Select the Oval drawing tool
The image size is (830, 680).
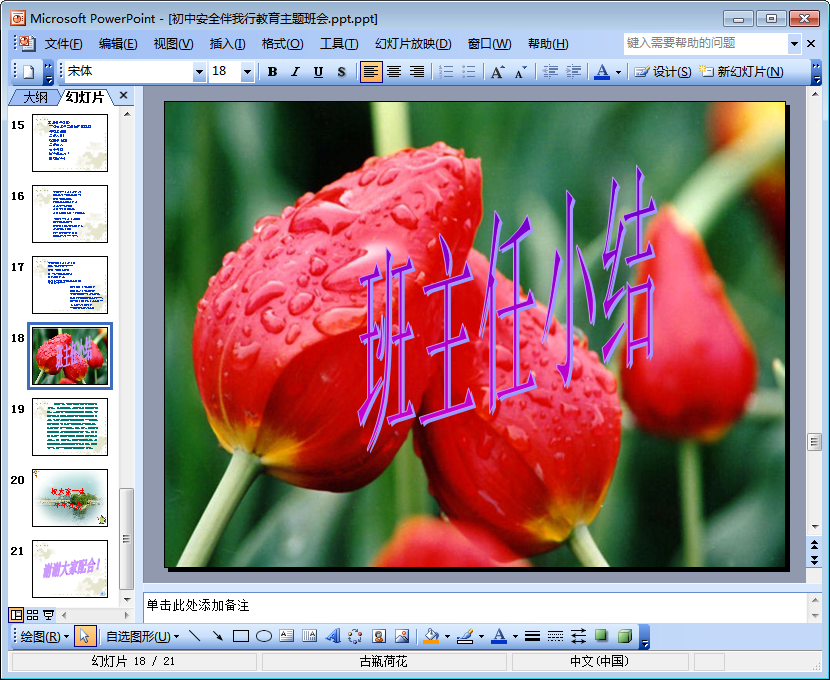[x=264, y=636]
